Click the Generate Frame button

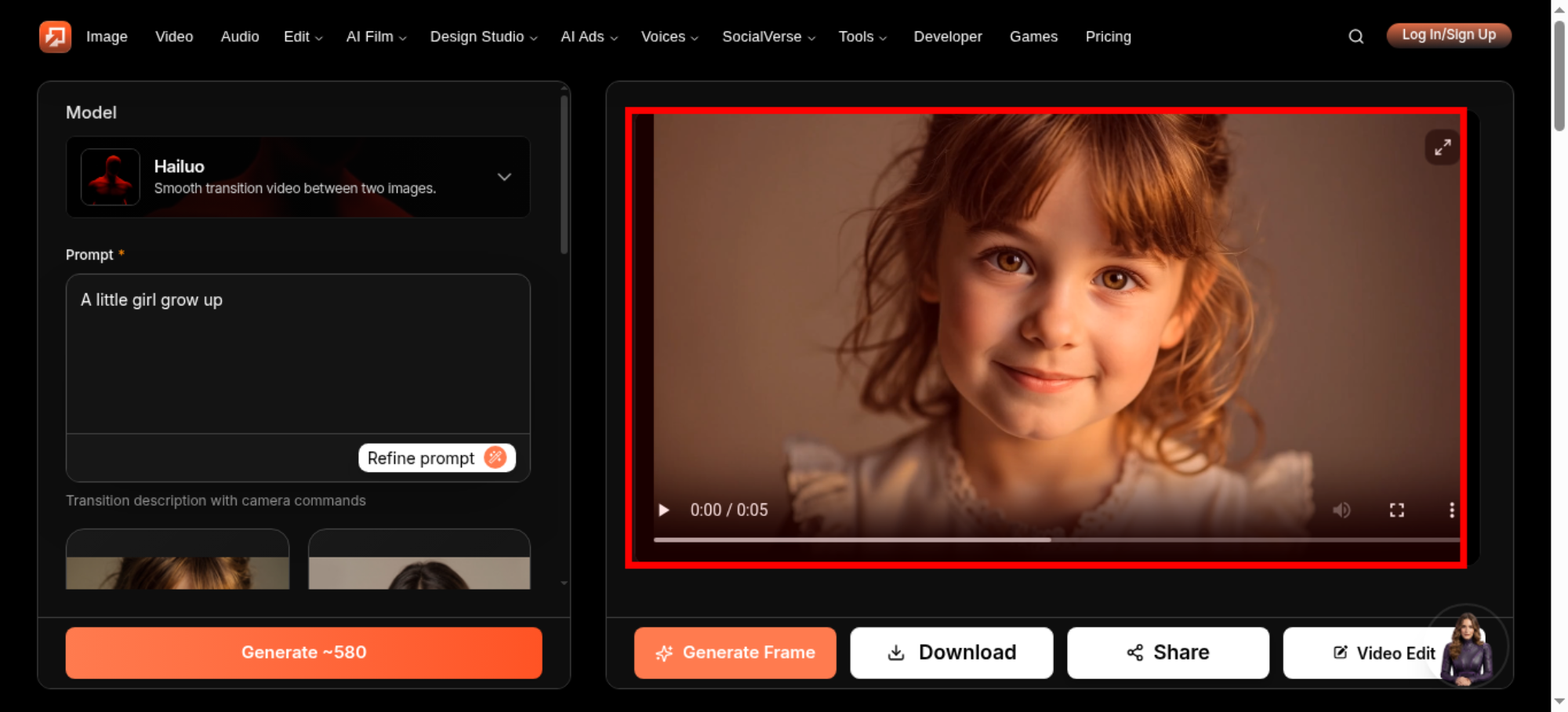(735, 652)
